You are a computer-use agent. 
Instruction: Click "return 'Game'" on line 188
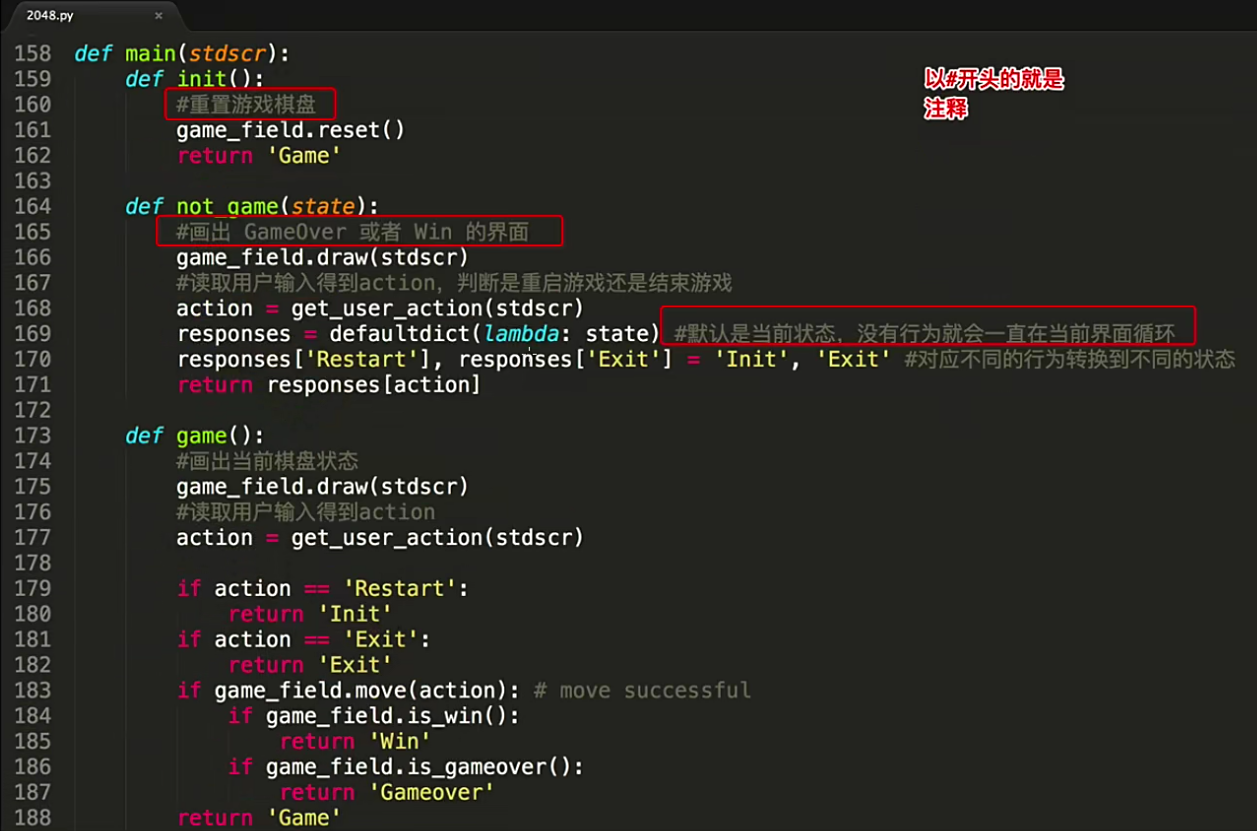pyautogui.click(x=259, y=818)
